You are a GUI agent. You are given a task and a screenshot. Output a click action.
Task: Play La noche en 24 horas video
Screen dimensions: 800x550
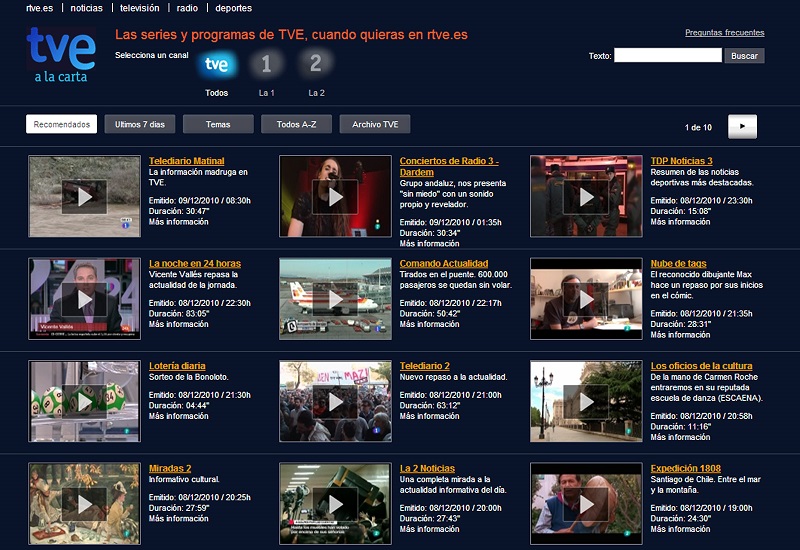pyautogui.click(x=84, y=299)
